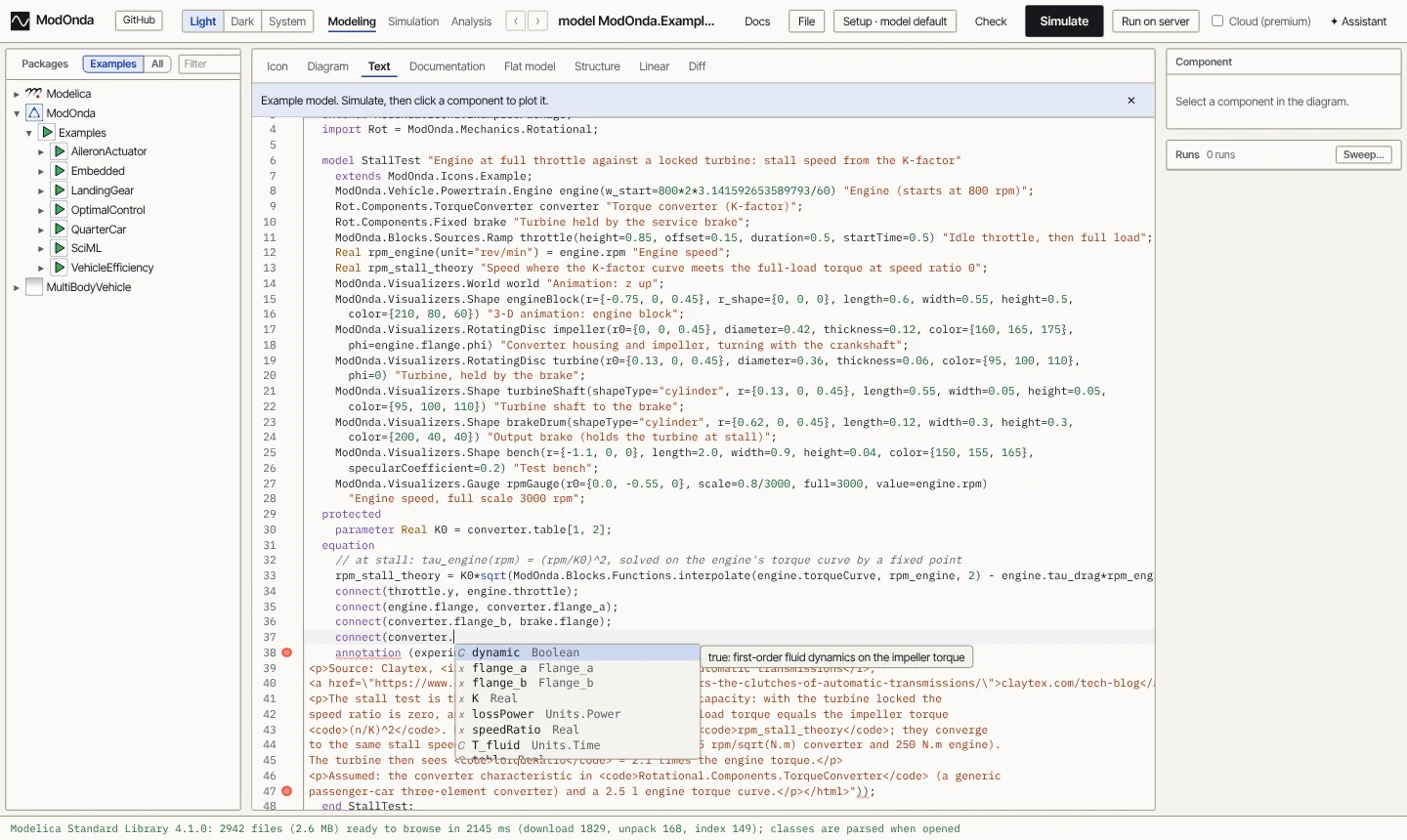The height and width of the screenshot is (840, 1407).
Task: Click the ModOnda package triangle icon
Action: [34, 113]
